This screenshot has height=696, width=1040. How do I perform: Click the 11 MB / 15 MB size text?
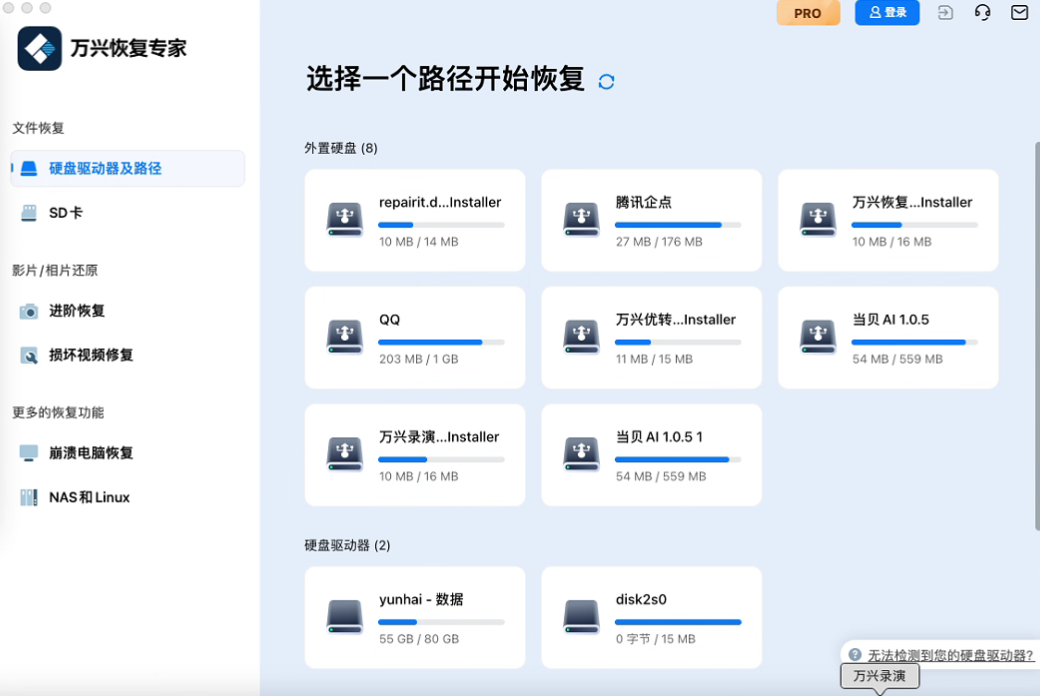pos(654,360)
